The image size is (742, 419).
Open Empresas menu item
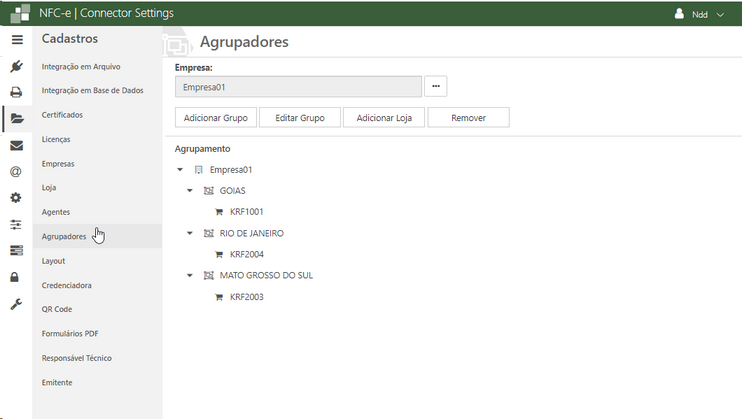click(x=58, y=164)
